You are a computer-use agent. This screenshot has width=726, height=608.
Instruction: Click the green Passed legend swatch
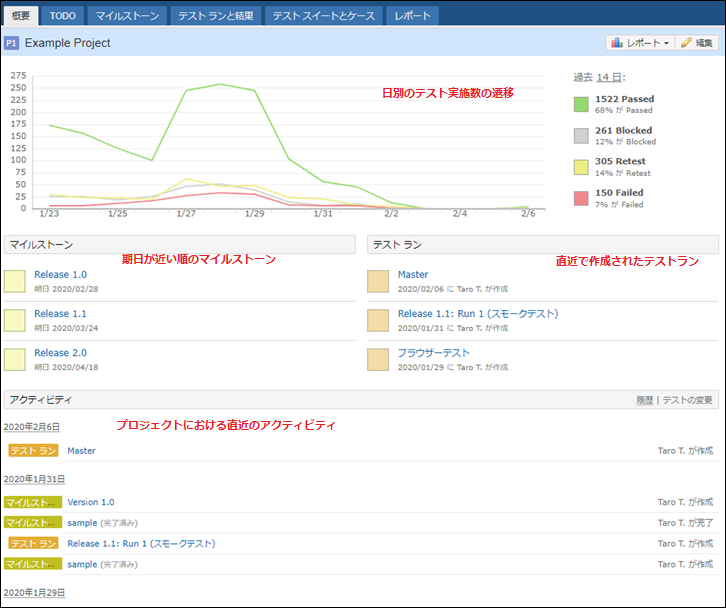click(x=581, y=105)
